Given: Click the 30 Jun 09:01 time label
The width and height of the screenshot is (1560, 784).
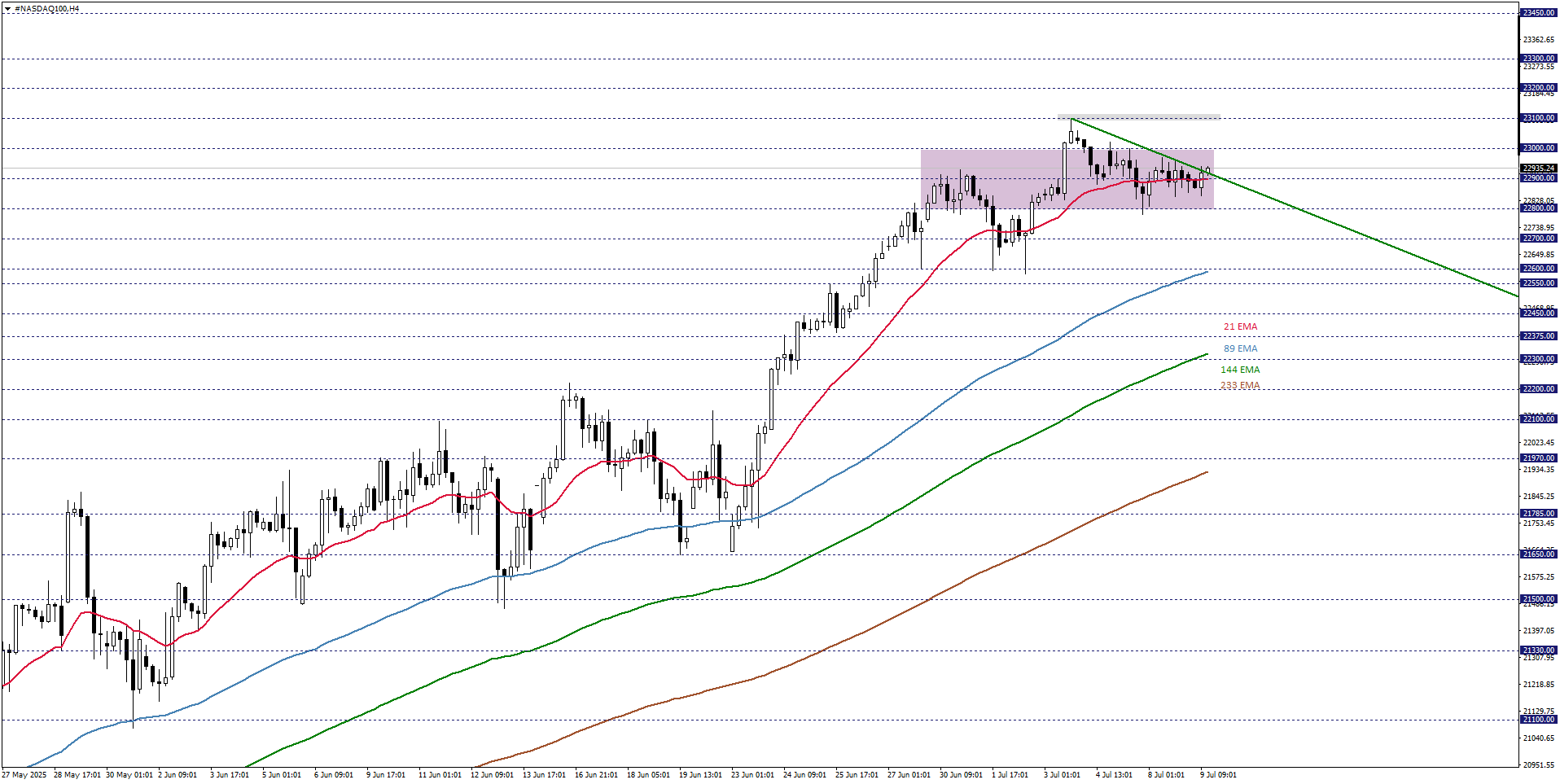Looking at the screenshot, I should (x=961, y=775).
